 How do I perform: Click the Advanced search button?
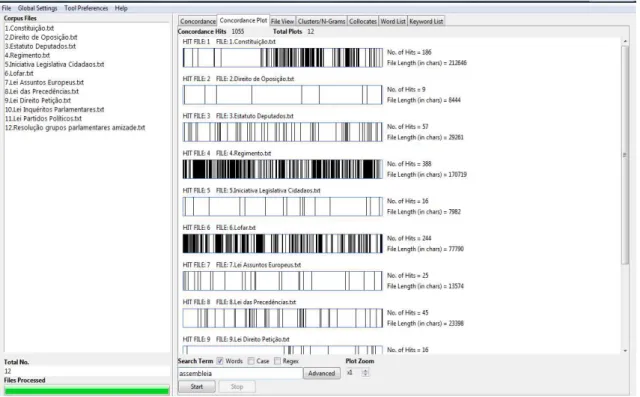pyautogui.click(x=322, y=373)
